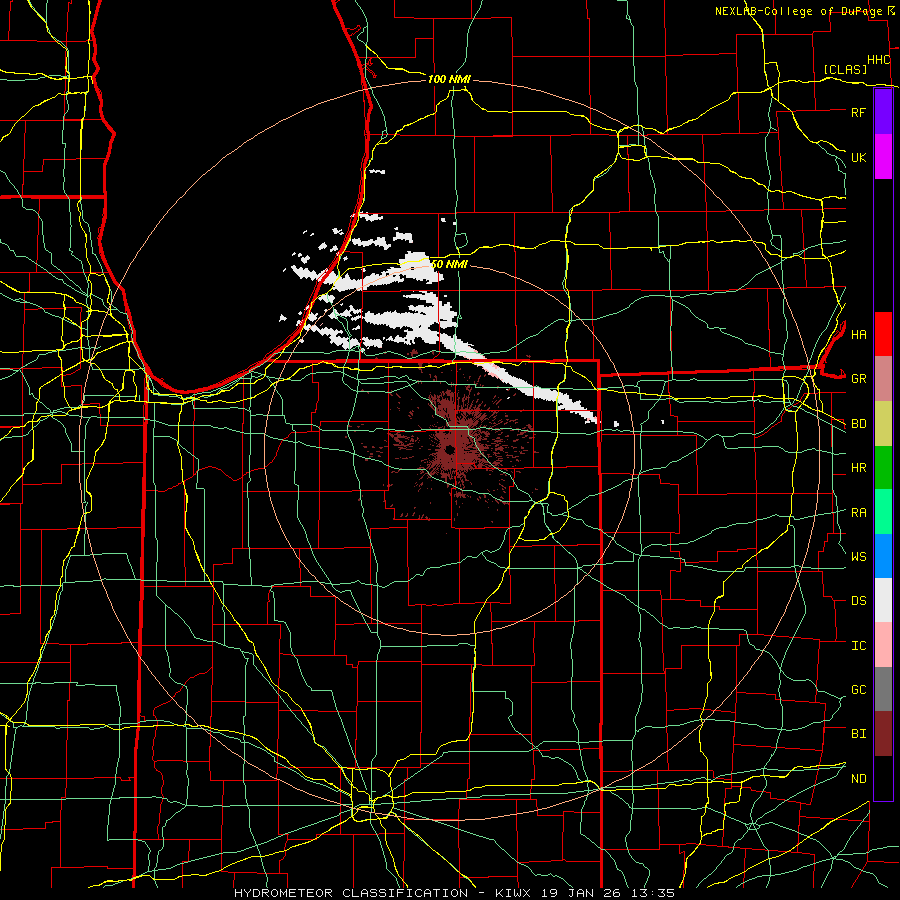The width and height of the screenshot is (900, 900).
Task: Click the blue WS wet snow swatch
Action: click(x=883, y=556)
